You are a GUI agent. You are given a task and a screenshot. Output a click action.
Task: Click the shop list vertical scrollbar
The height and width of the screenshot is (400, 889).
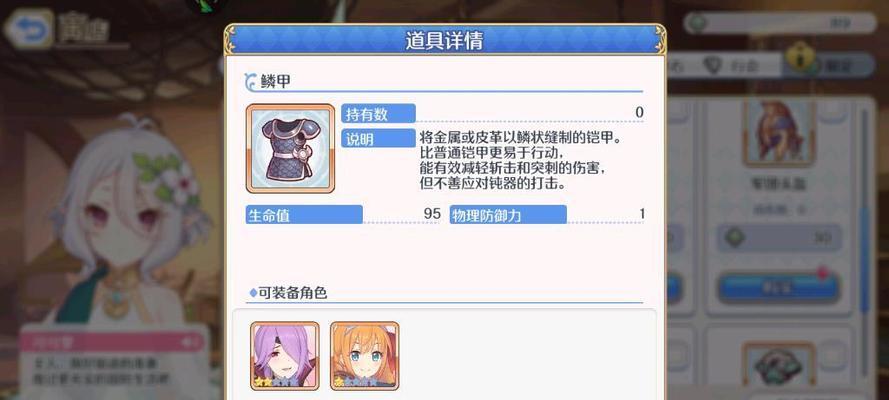(x=864, y=210)
